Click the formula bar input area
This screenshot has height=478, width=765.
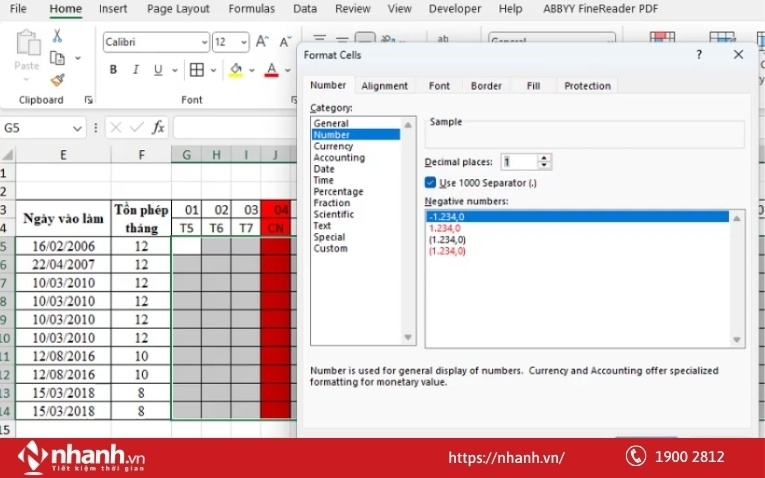[235, 128]
